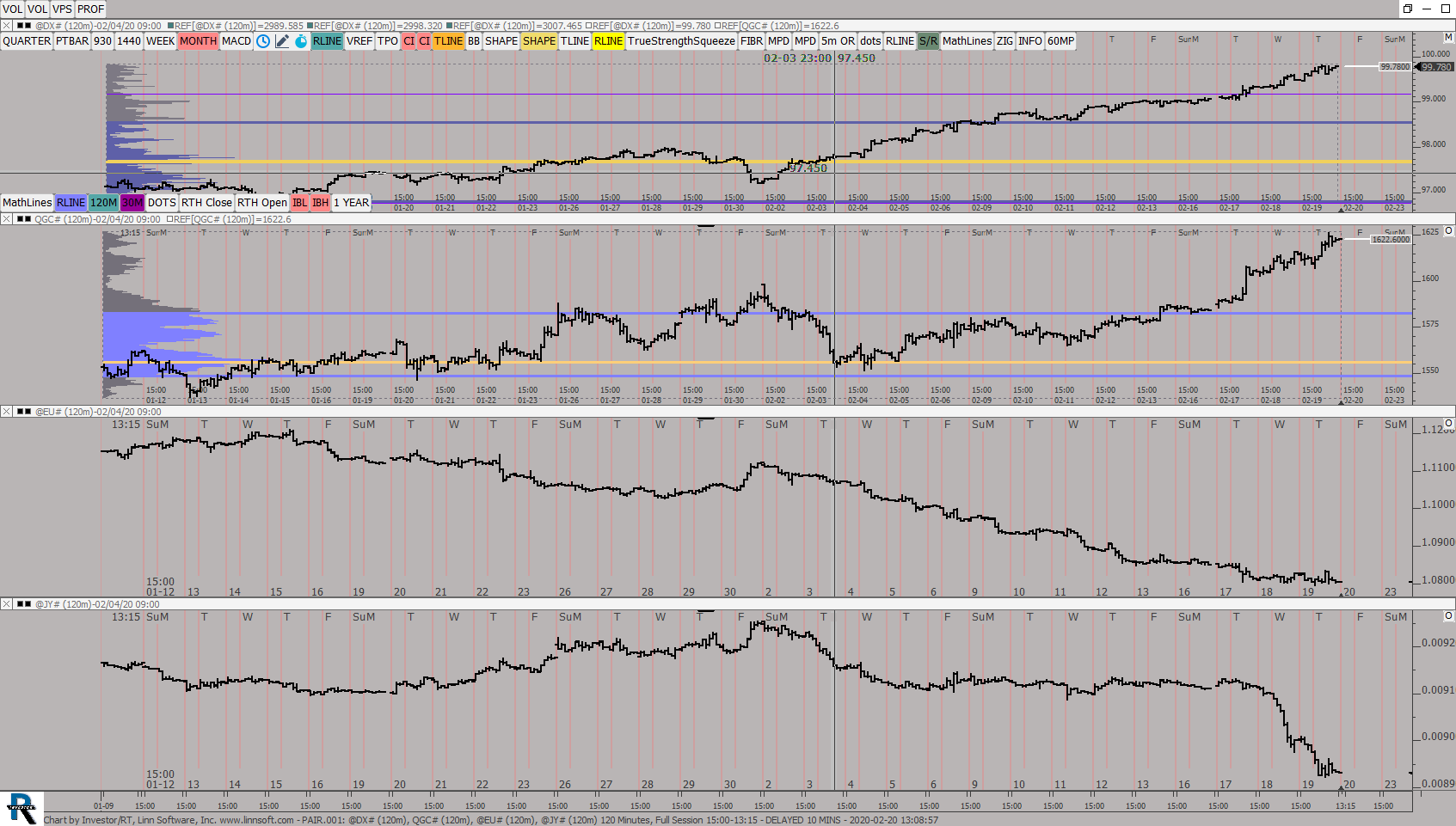This screenshot has width=1456, height=826.
Task: Click the two-squares icon beside QGC# title
Action: pos(24,219)
